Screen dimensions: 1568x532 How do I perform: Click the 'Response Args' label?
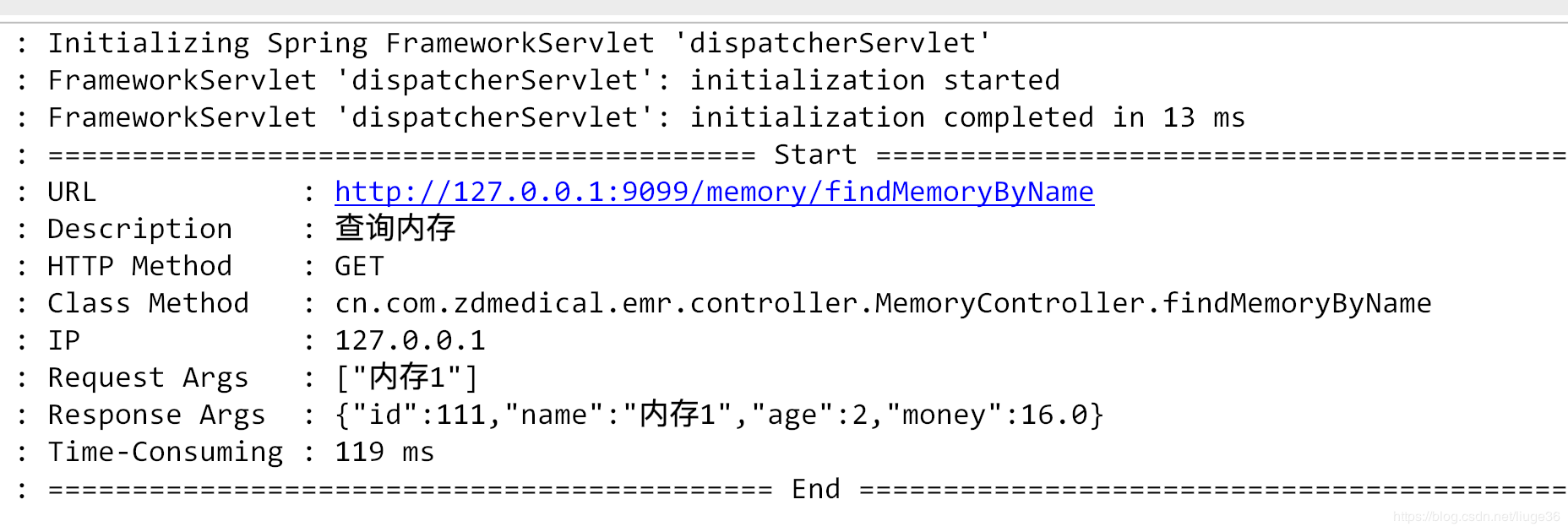click(156, 415)
